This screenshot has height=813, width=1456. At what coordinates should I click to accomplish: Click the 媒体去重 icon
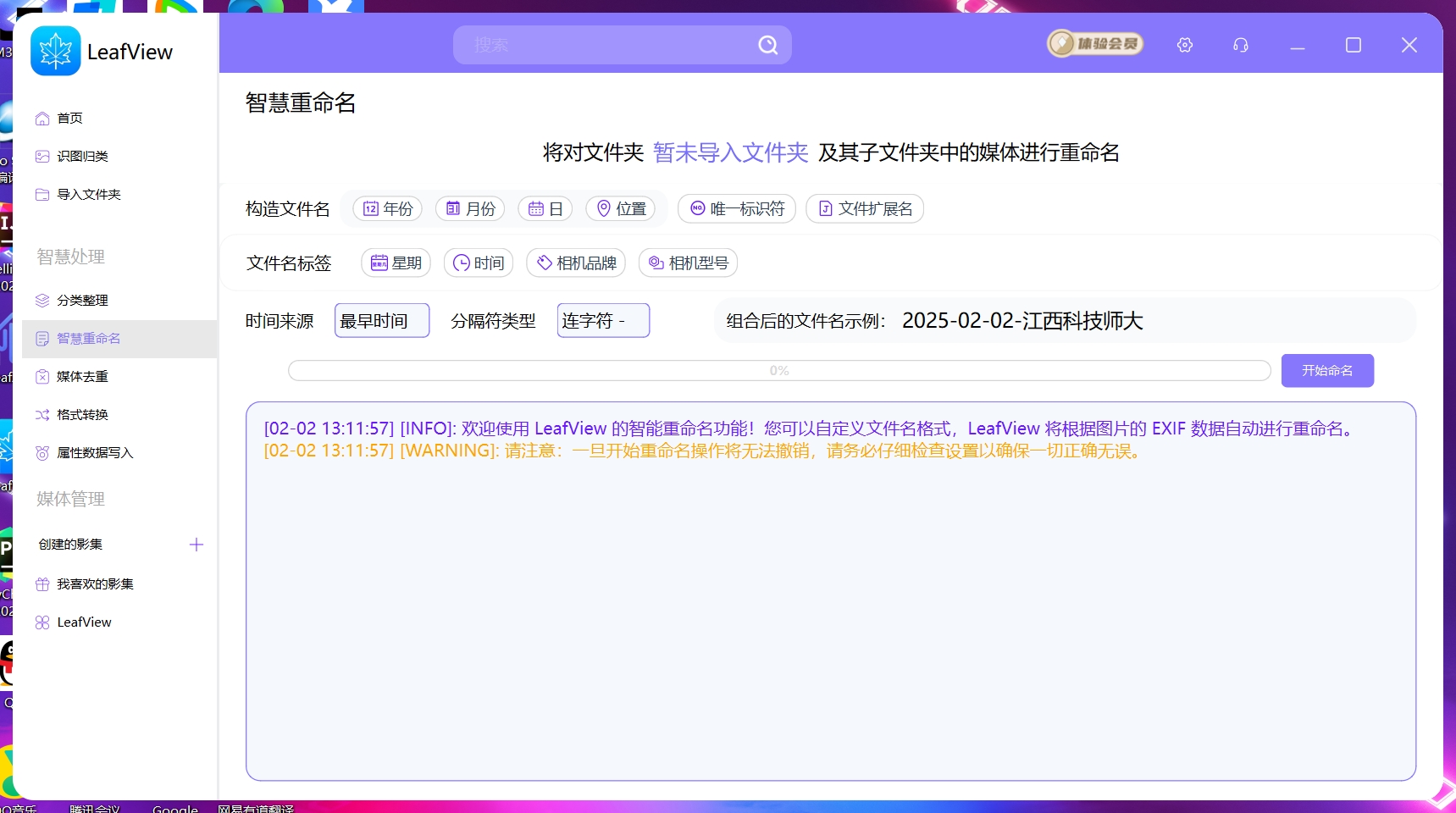coord(42,377)
